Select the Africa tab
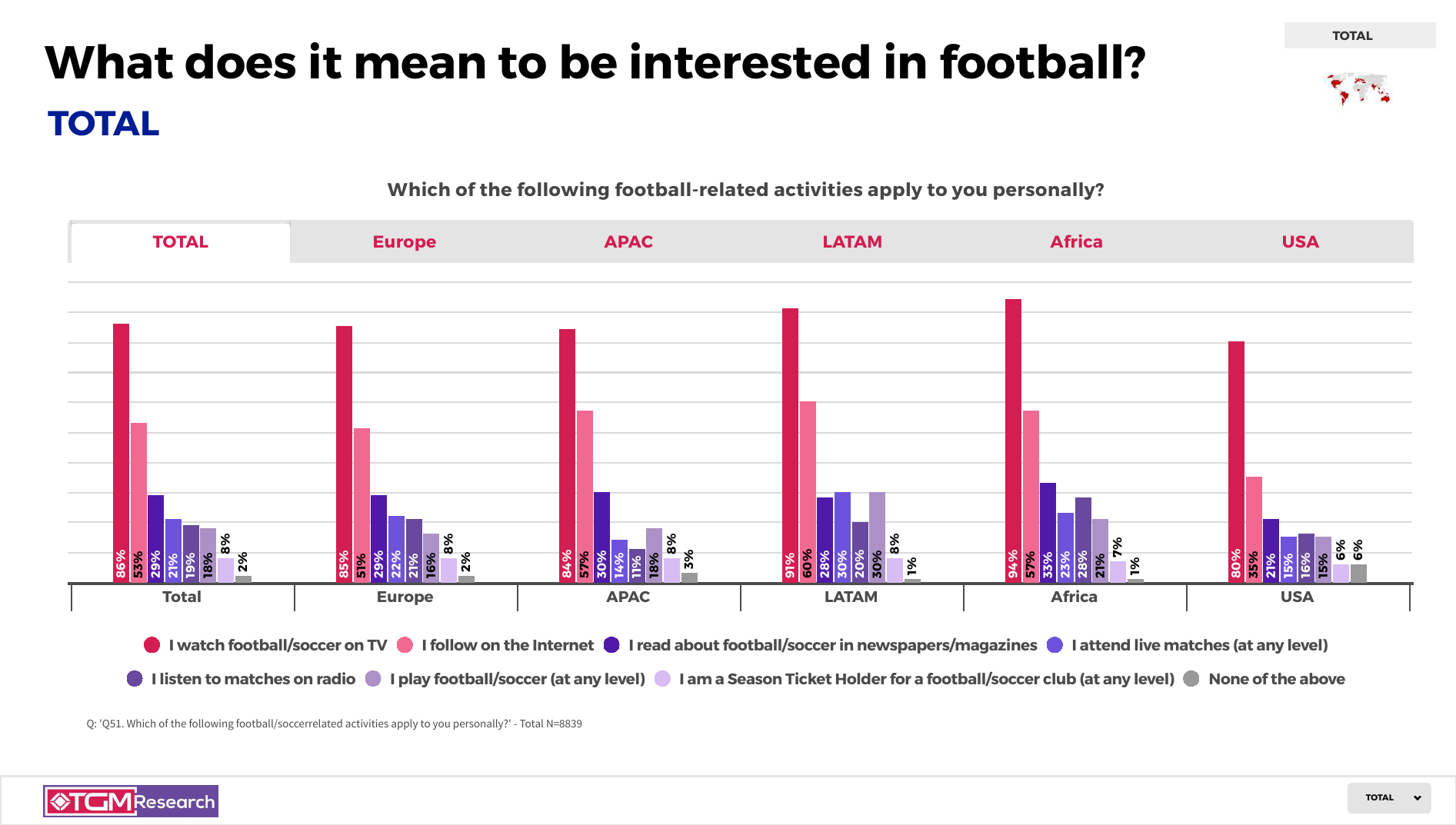 pyautogui.click(x=1076, y=241)
